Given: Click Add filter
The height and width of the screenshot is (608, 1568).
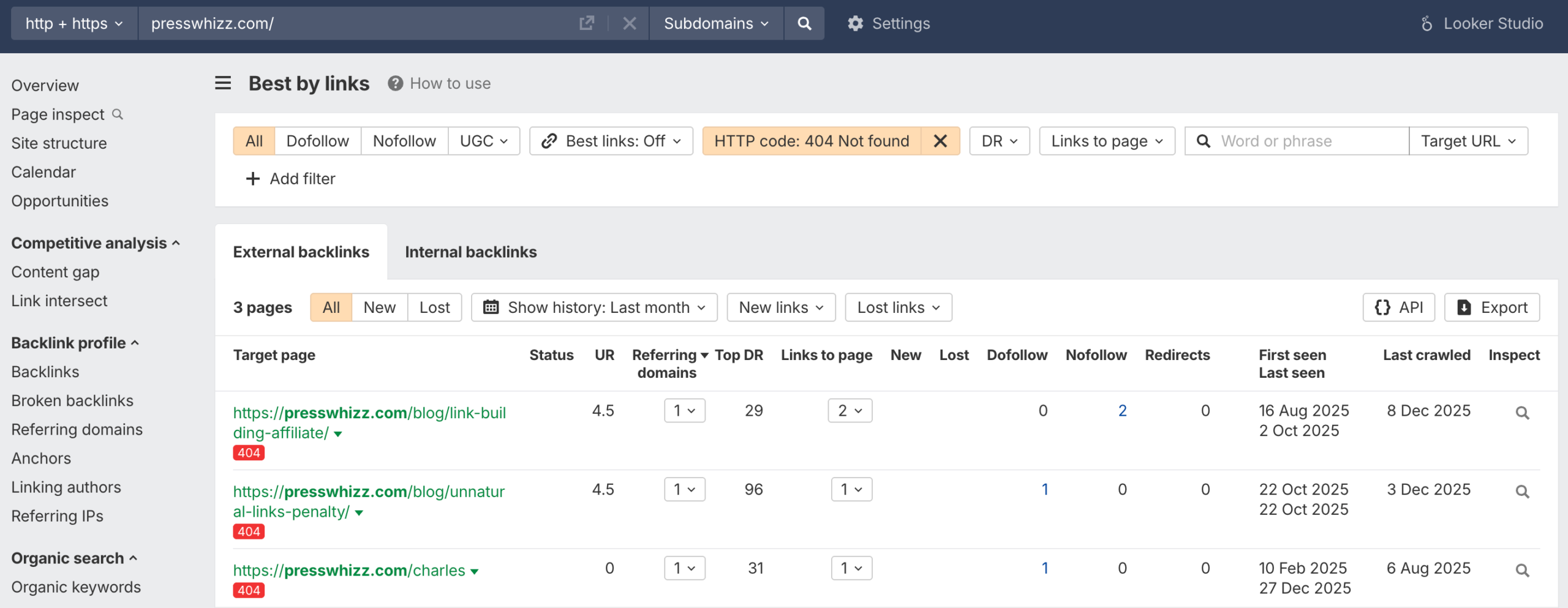Looking at the screenshot, I should pyautogui.click(x=290, y=178).
